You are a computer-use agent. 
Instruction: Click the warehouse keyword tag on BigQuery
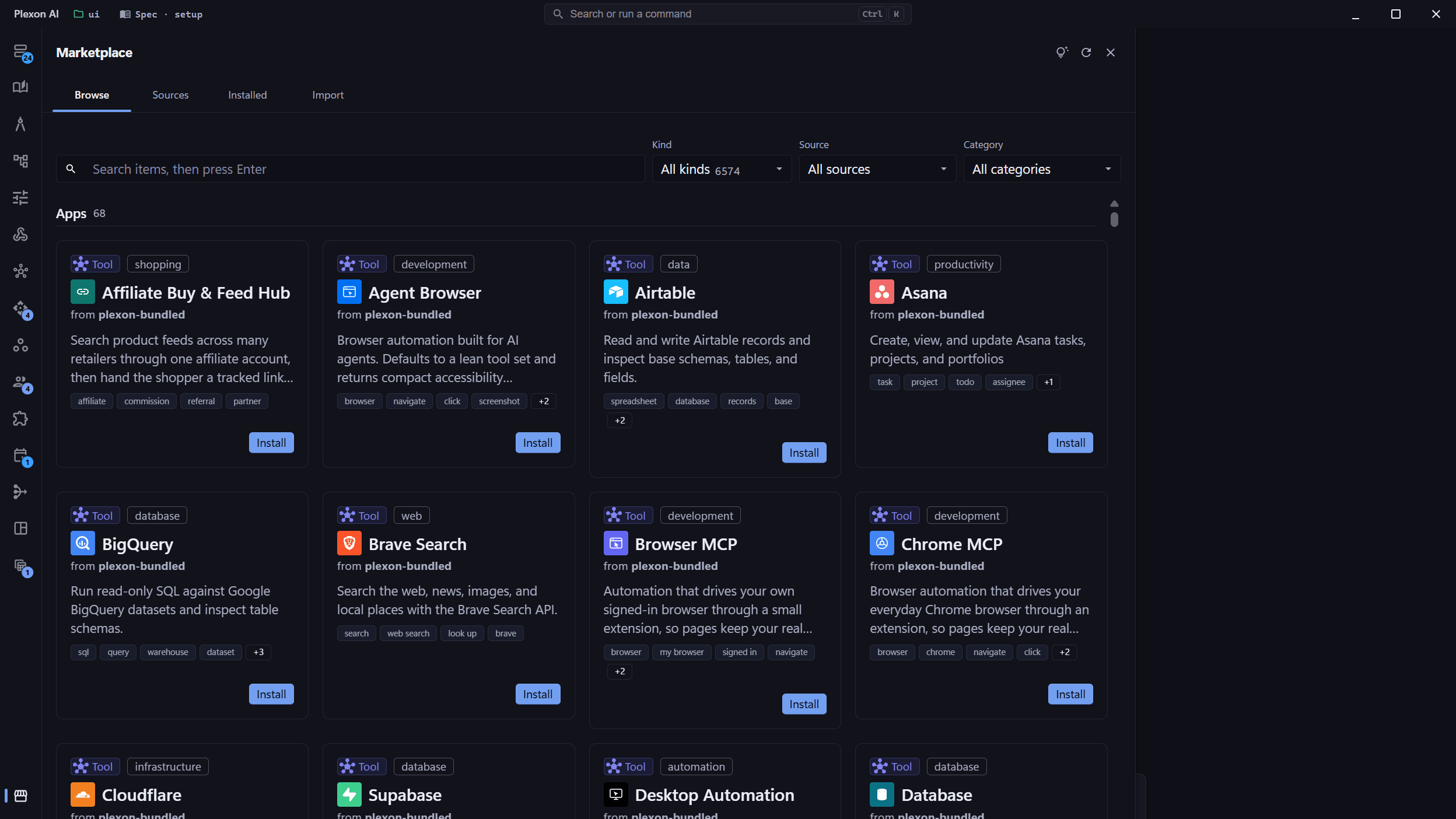point(167,652)
